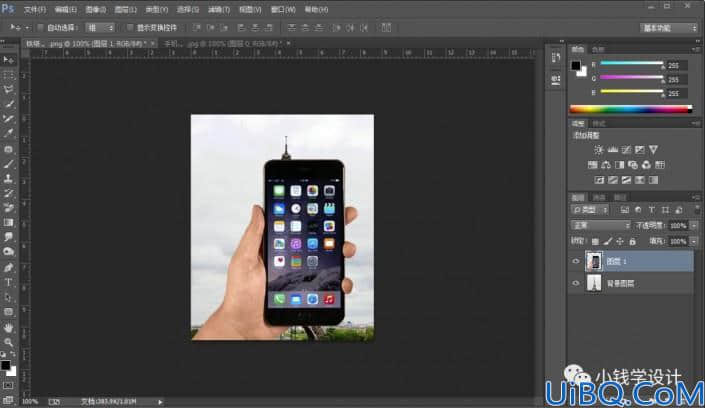Add a Brightness/Contrast adjustment

599,150
